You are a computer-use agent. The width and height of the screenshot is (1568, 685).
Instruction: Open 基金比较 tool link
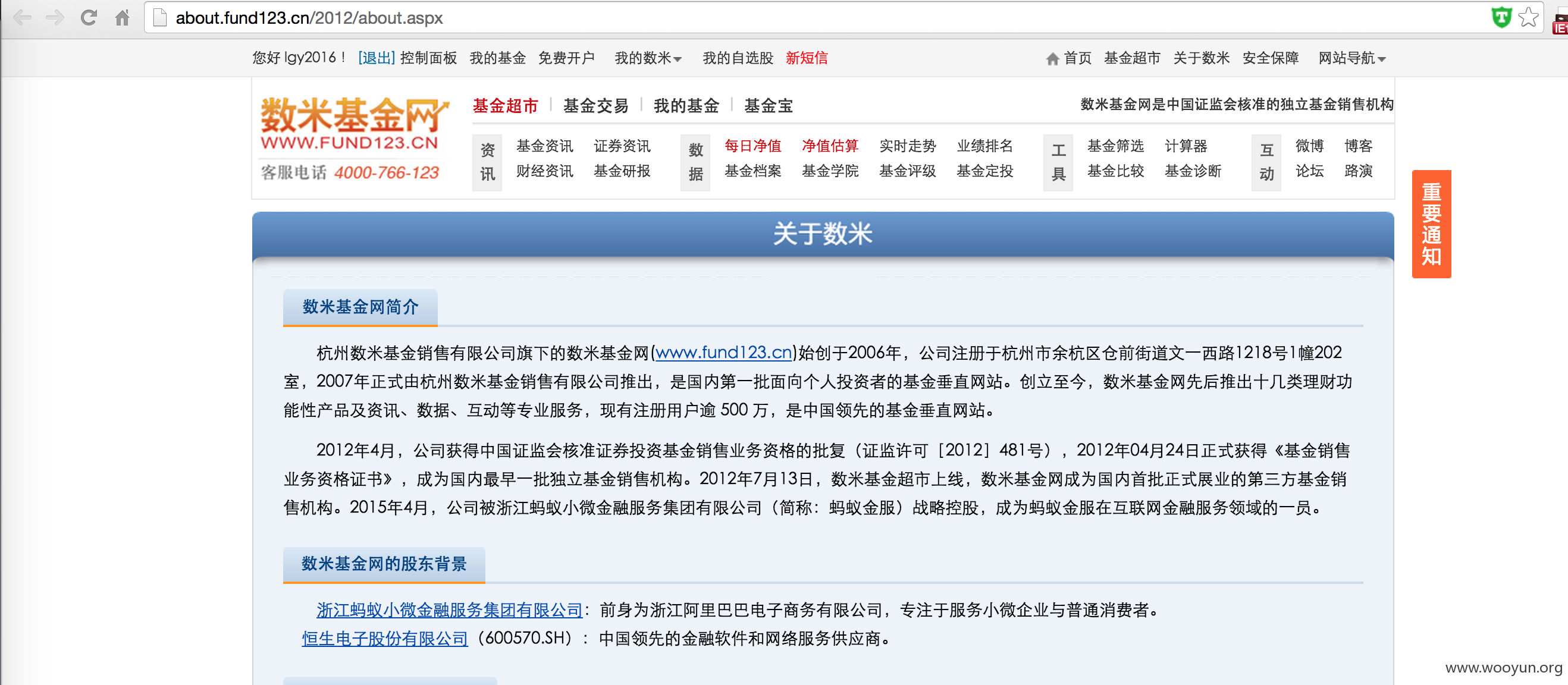[1116, 171]
